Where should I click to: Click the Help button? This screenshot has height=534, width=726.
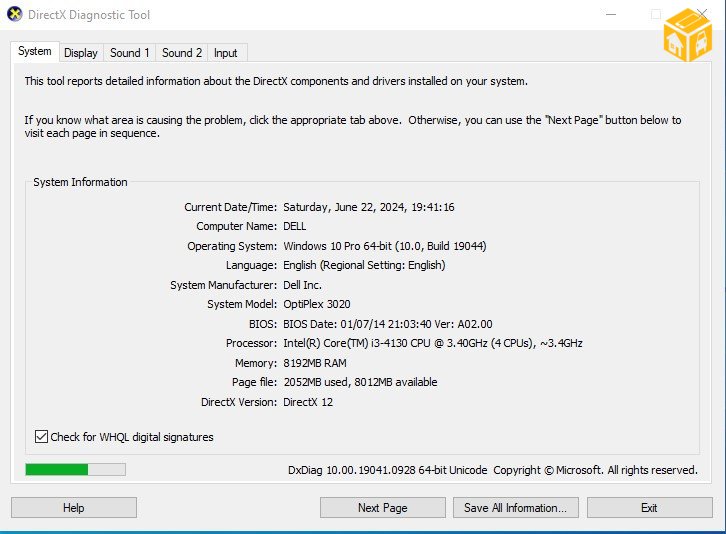[74, 508]
